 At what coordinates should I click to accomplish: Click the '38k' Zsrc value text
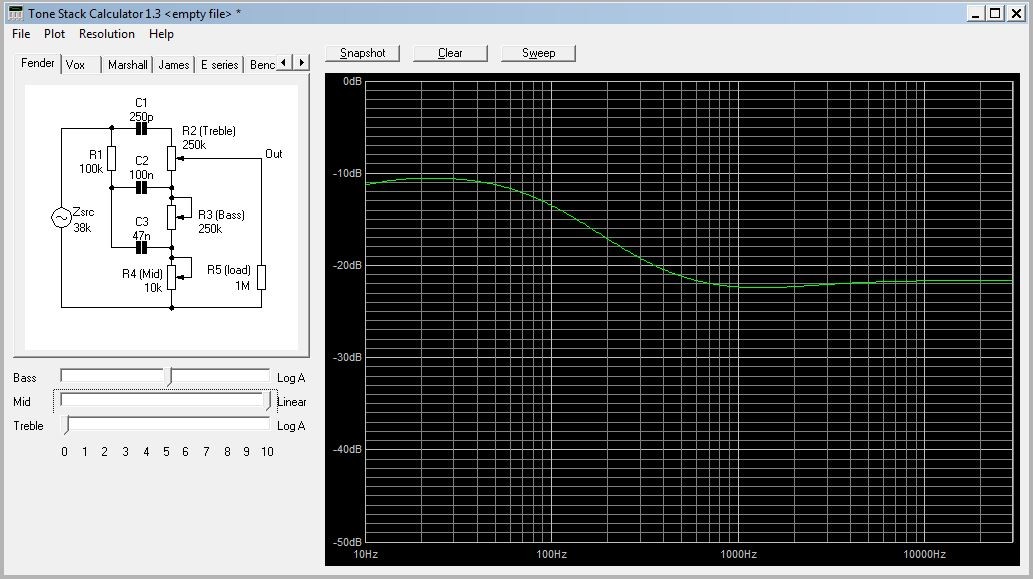point(82,228)
